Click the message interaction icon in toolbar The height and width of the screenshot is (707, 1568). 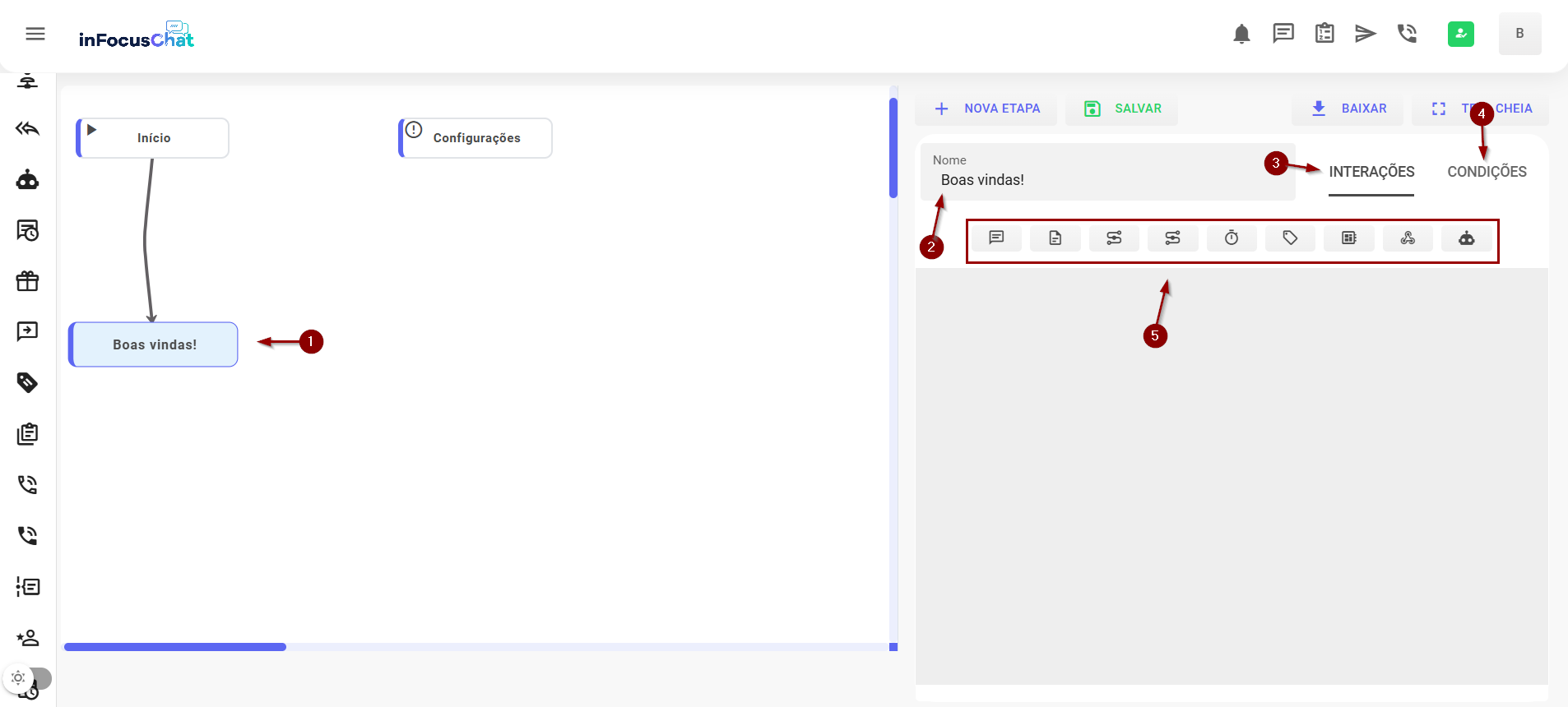(x=996, y=238)
